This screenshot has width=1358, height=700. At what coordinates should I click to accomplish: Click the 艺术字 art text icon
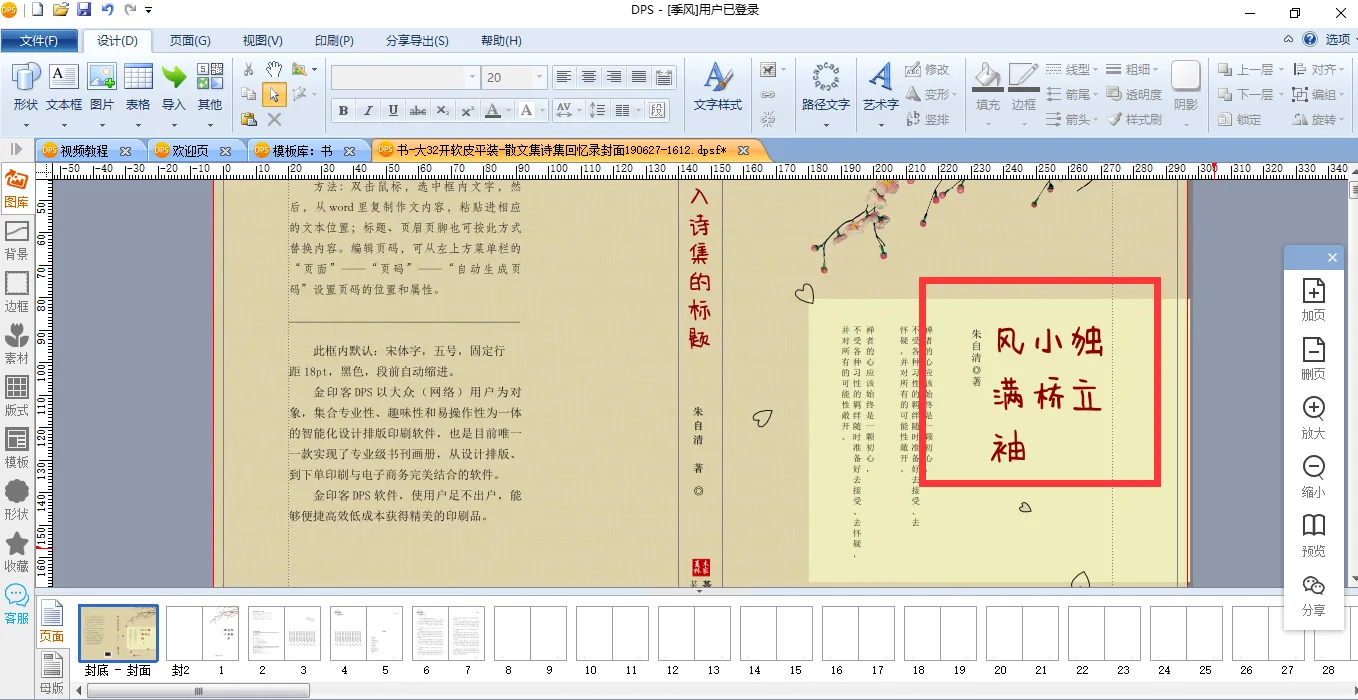click(x=881, y=86)
